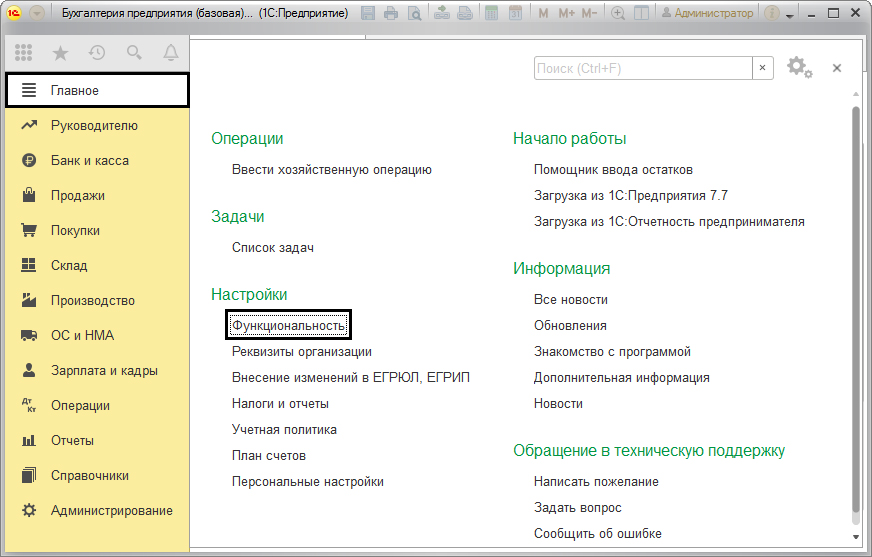Click the save diskette icon in title bar
This screenshot has width=872, height=557.
point(368,14)
